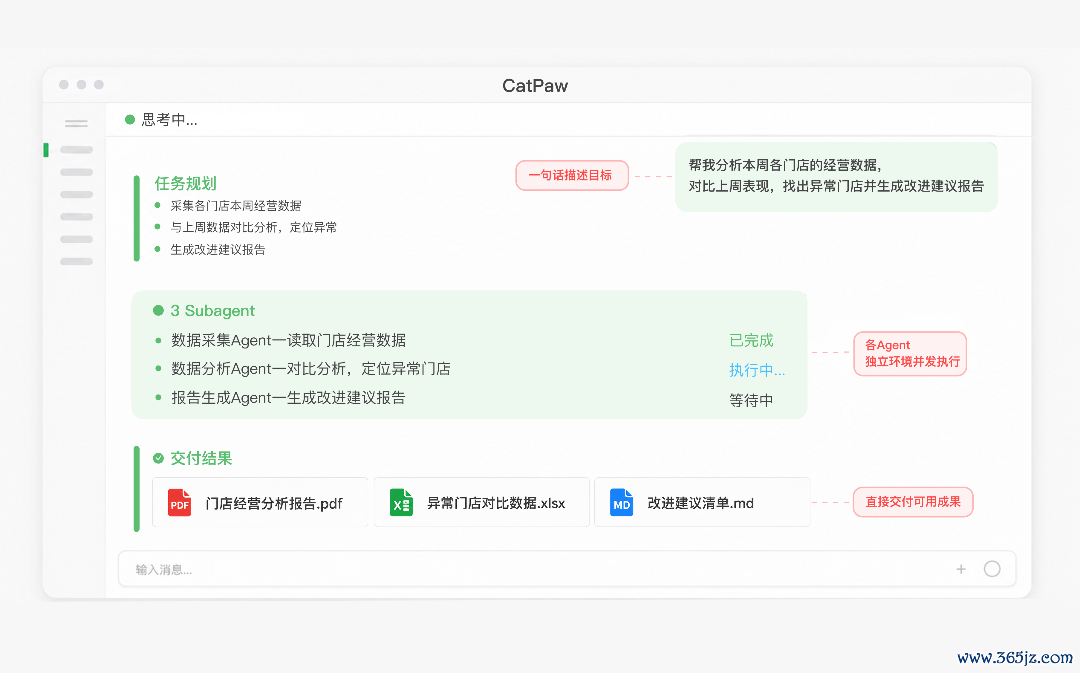1080x673 pixels.
Task: Click the 等待中 status text
Action: click(751, 400)
